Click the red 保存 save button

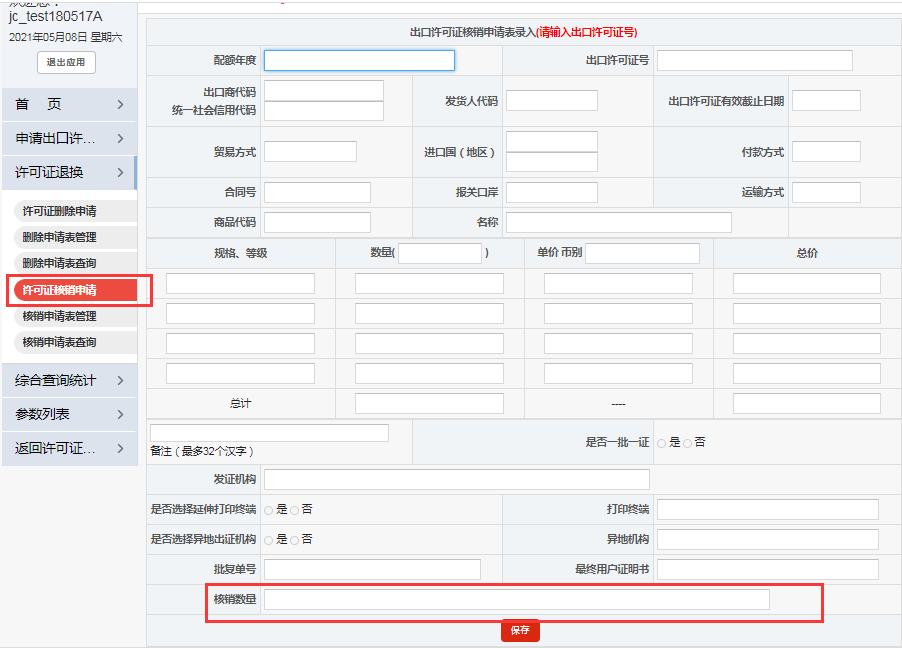[x=519, y=630]
